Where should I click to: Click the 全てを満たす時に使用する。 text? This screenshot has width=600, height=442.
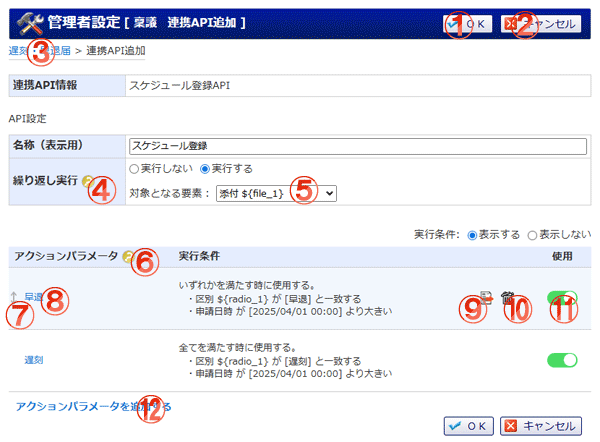(238, 348)
